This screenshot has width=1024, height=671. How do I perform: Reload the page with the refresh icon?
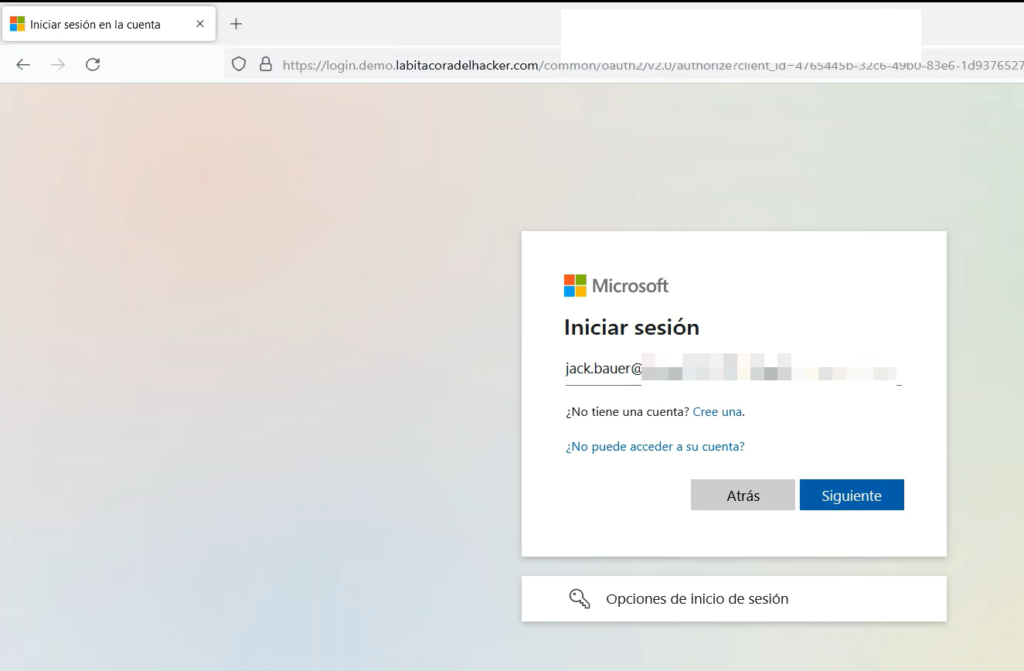pos(93,64)
